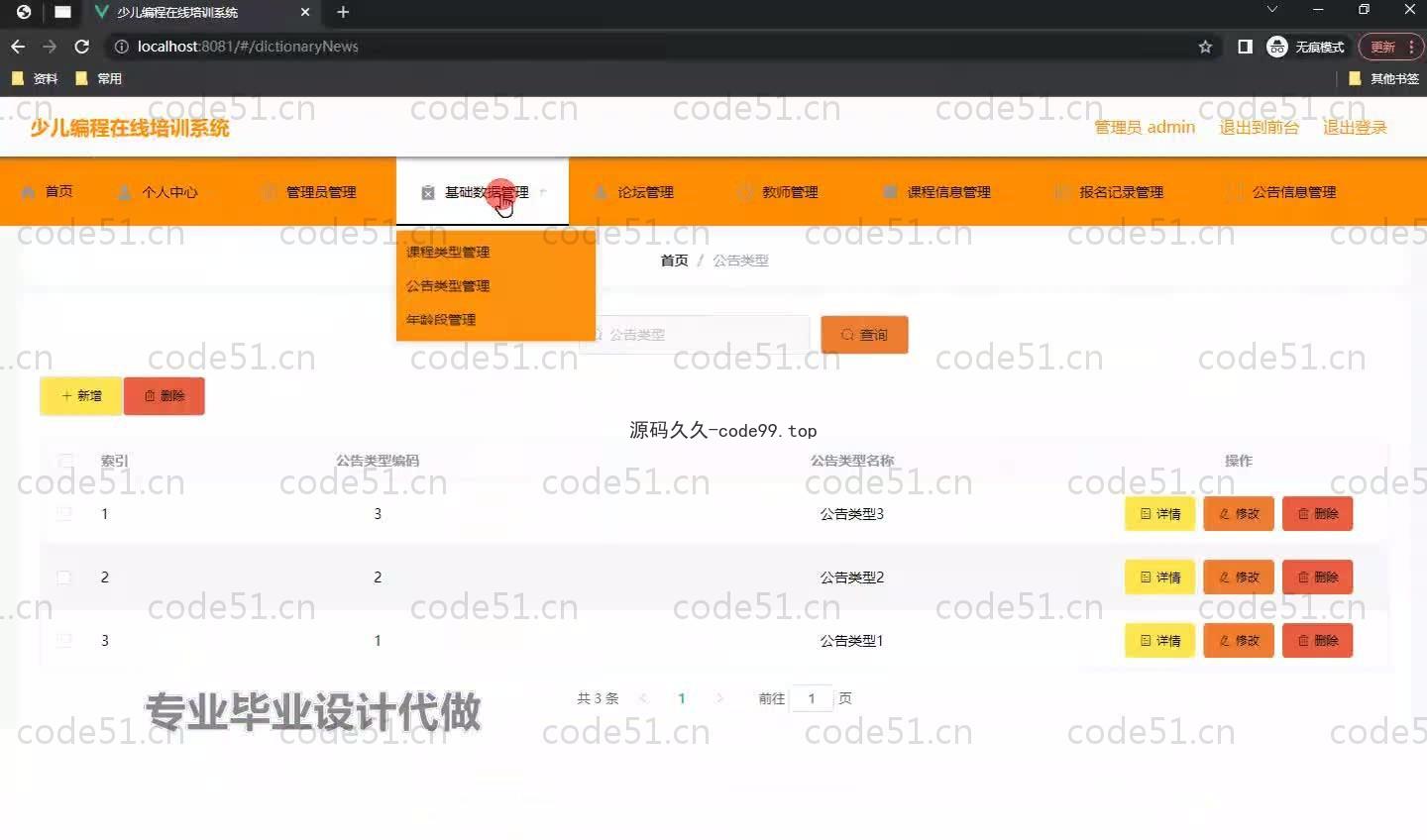
Task: Click the browser forward arrow
Action: 50,47
